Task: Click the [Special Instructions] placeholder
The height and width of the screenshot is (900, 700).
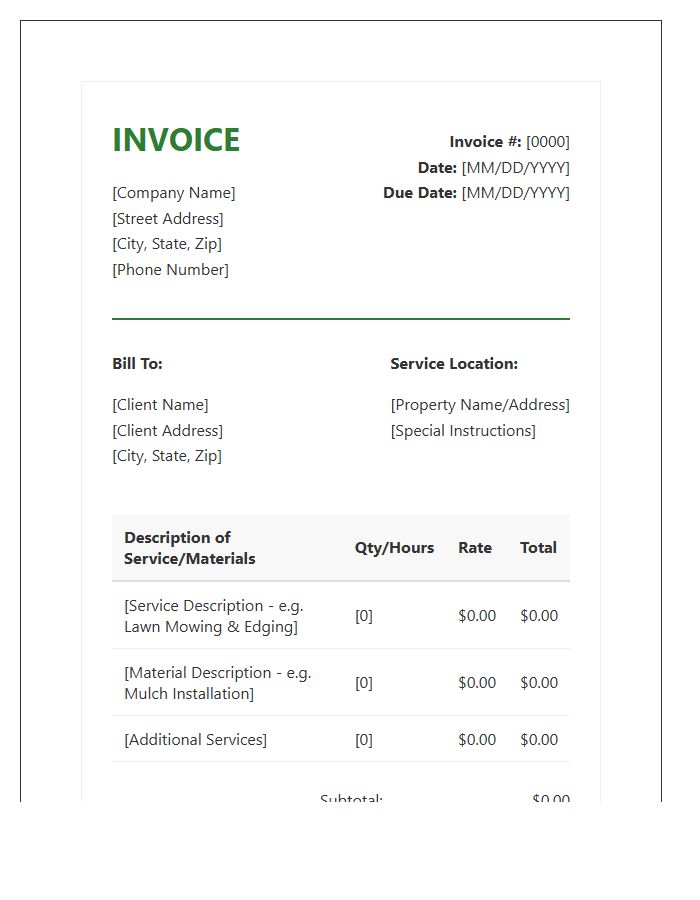Action: pos(463,430)
